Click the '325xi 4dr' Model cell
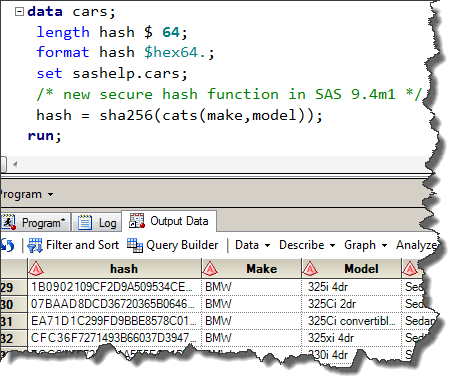This screenshot has height=389, width=462. (x=352, y=338)
